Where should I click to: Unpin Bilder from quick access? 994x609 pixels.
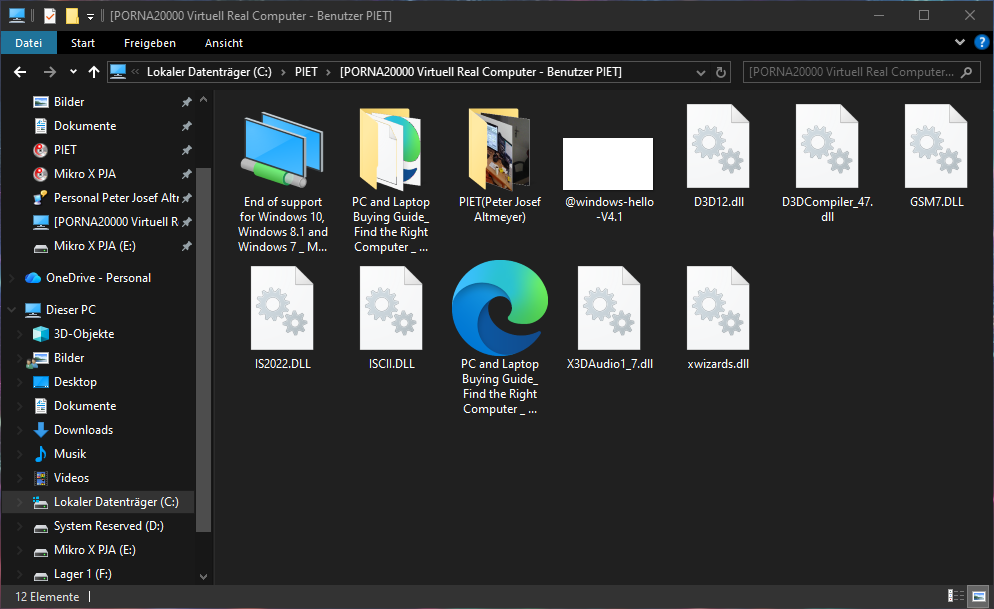[x=186, y=102]
